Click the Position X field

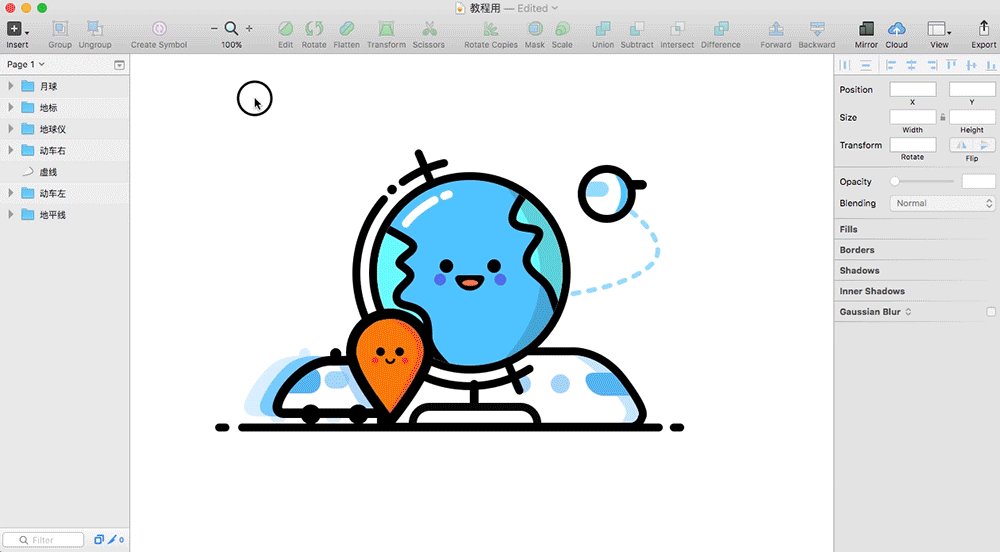913,90
